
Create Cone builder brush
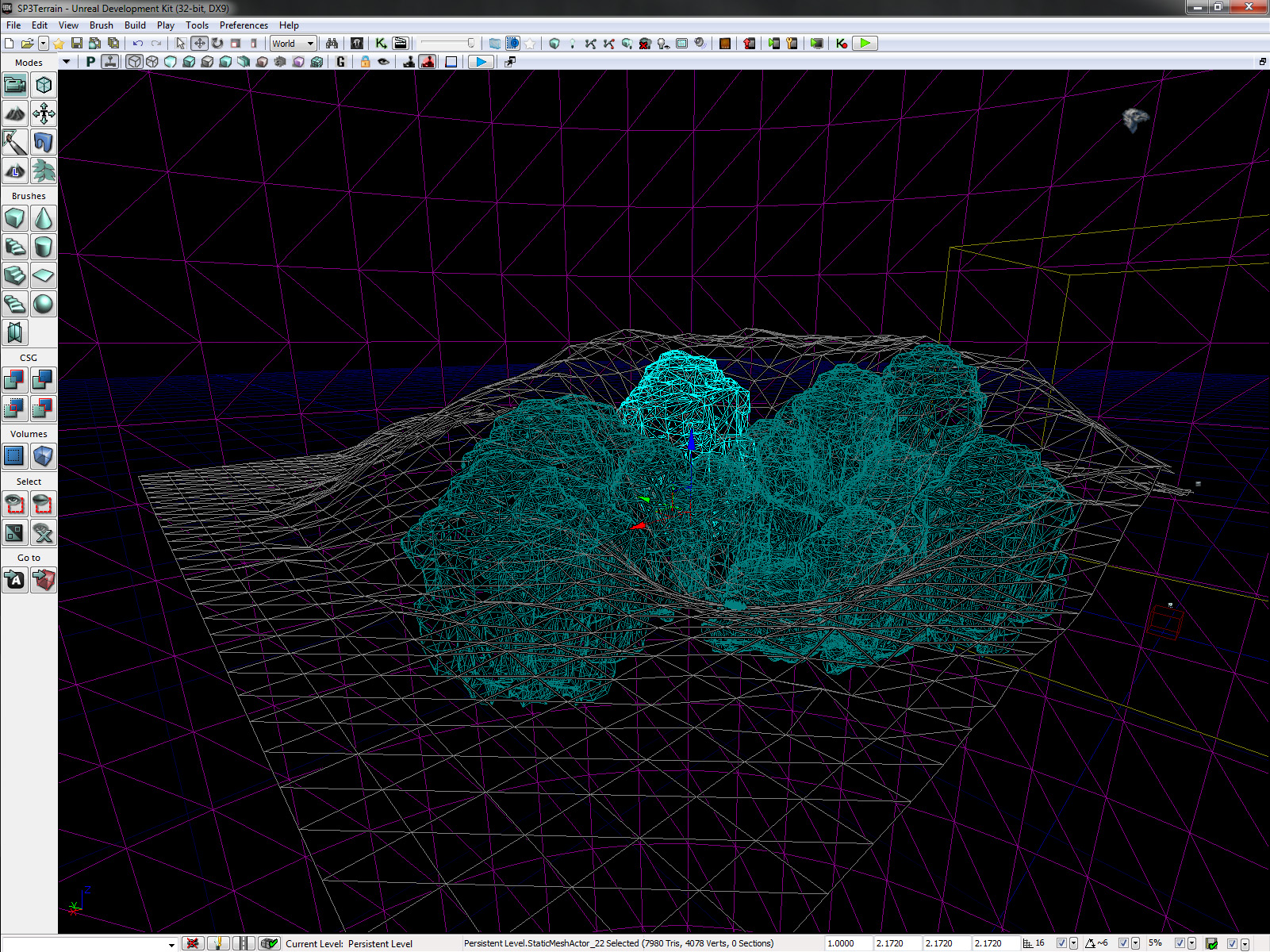coord(44,218)
